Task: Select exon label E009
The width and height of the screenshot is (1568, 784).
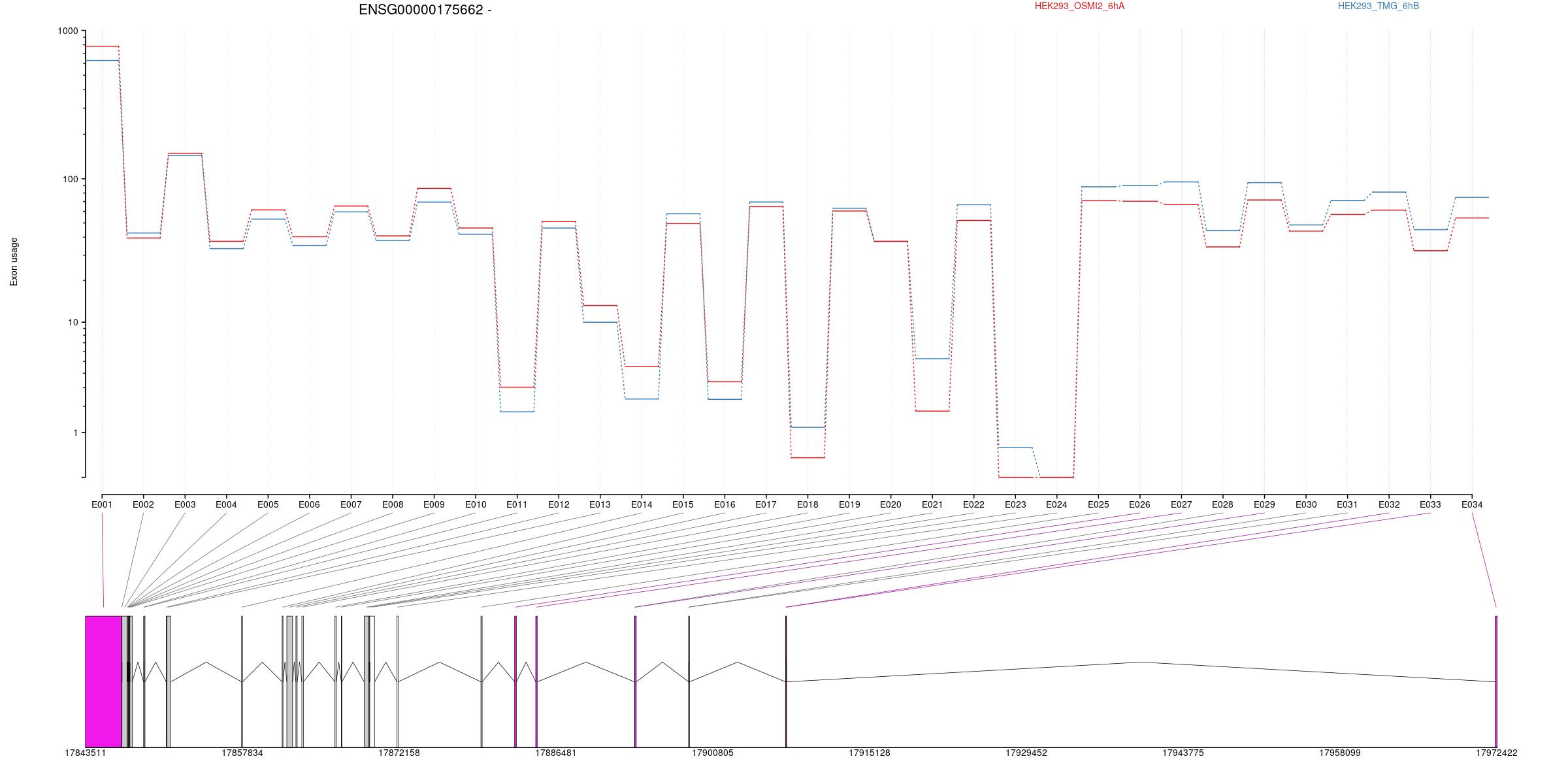Action: tap(434, 504)
